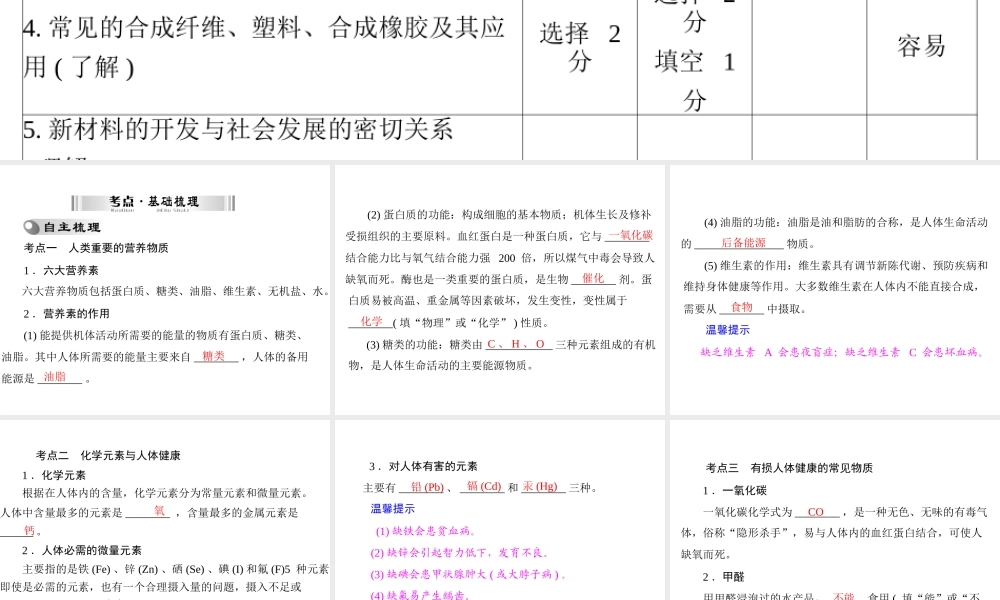The image size is (1000, 600).
Task: Click the subheading 1. 化学元素
Action: [x=54, y=476]
